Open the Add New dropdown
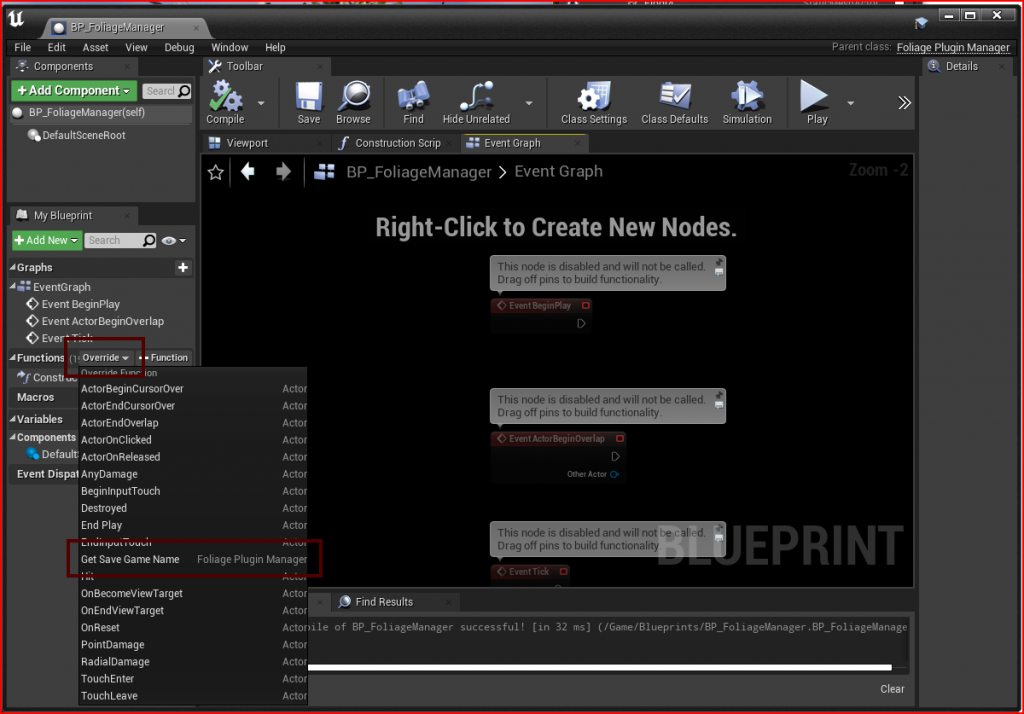 click(47, 240)
